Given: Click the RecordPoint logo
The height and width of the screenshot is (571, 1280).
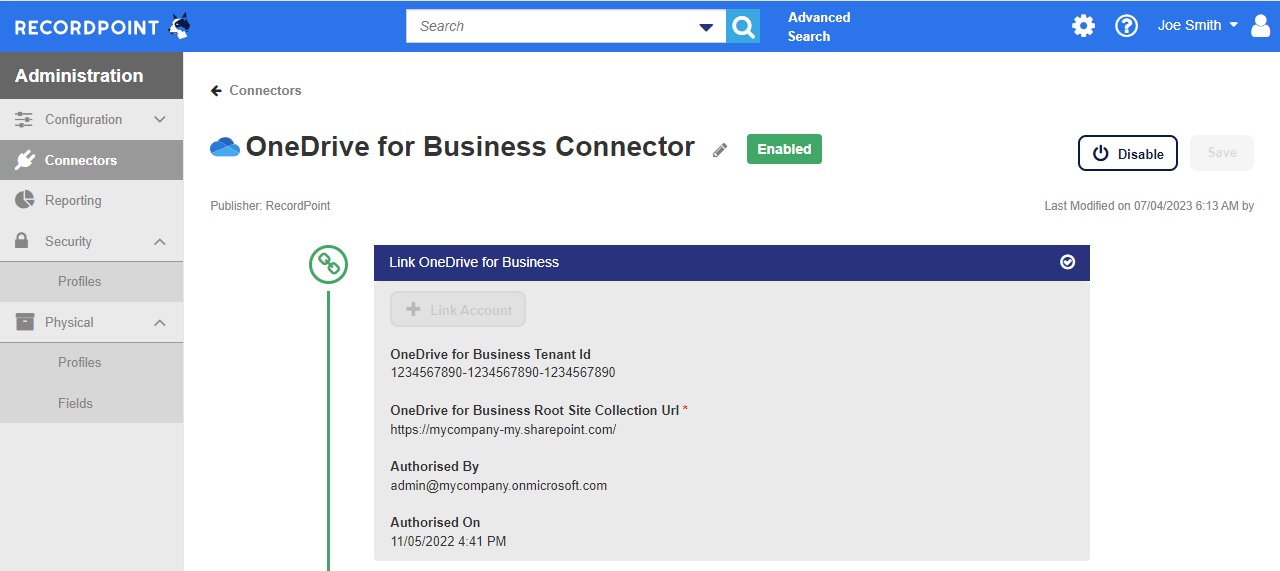Looking at the screenshot, I should pos(102,27).
